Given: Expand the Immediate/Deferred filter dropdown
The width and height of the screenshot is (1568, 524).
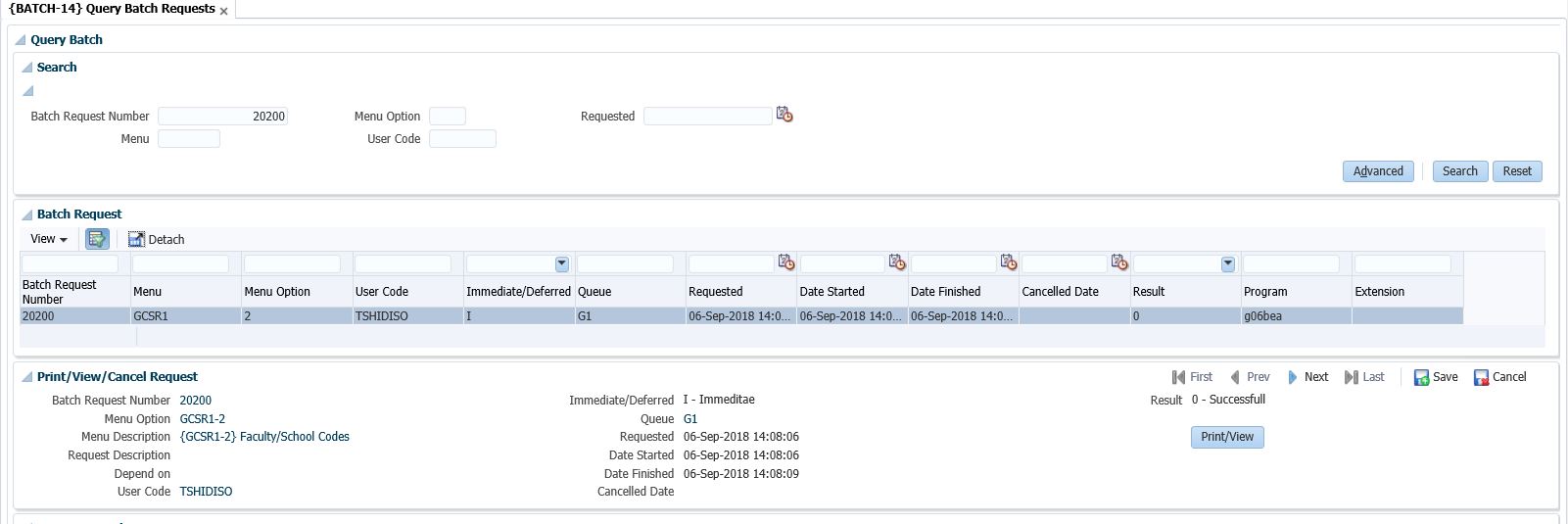Looking at the screenshot, I should click(x=562, y=264).
